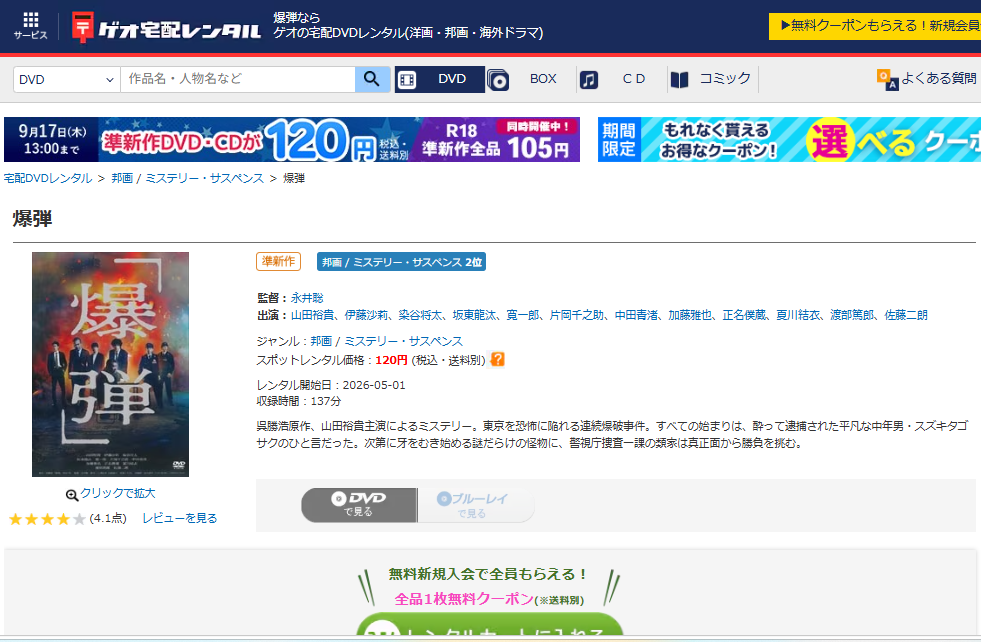Viewport: 981px width, 642px height.
Task: Switch to ブルーレイで見る format
Action: coord(476,505)
